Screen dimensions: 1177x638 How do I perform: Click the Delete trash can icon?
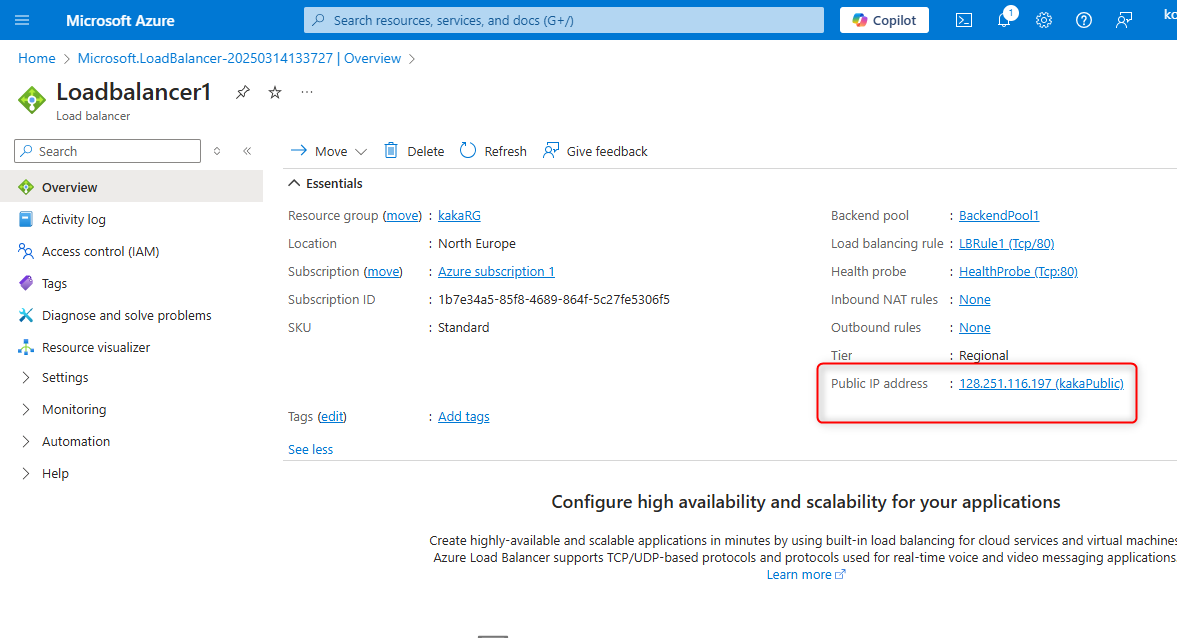(391, 151)
